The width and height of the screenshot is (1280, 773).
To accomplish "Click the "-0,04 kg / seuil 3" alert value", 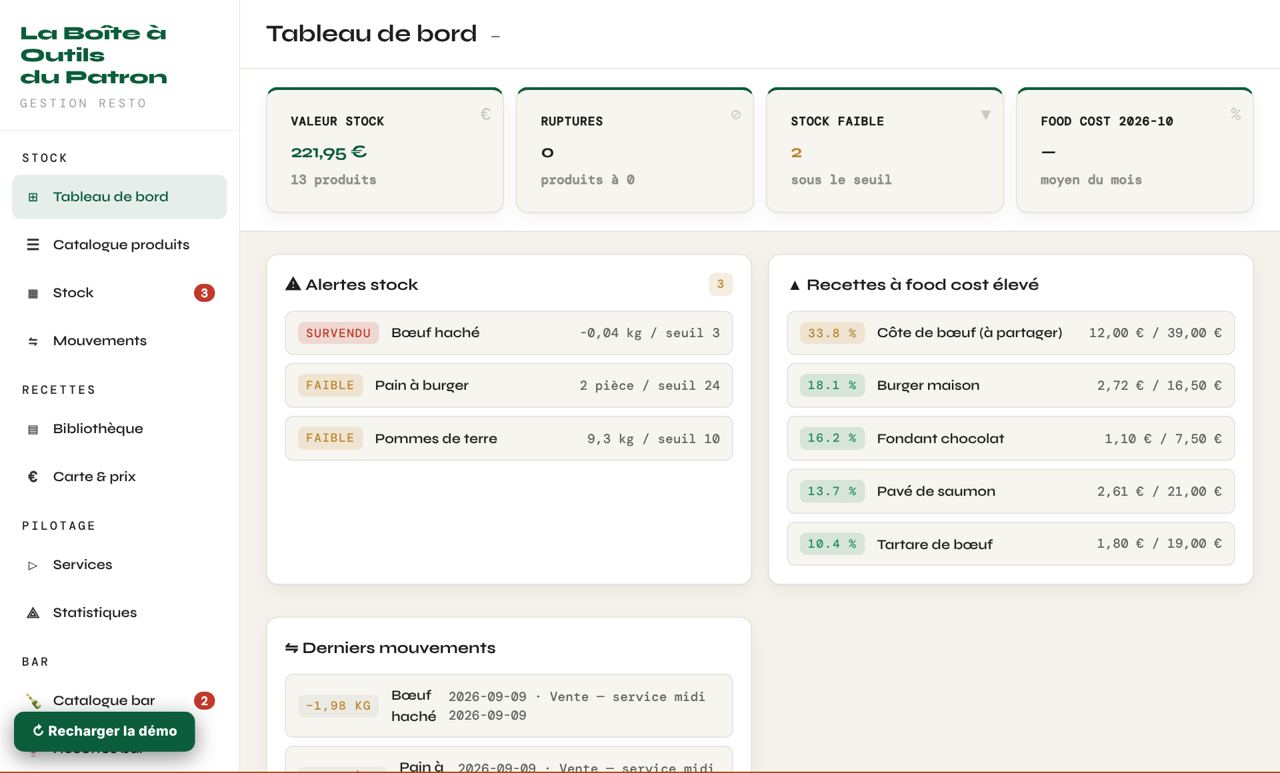I will point(650,332).
